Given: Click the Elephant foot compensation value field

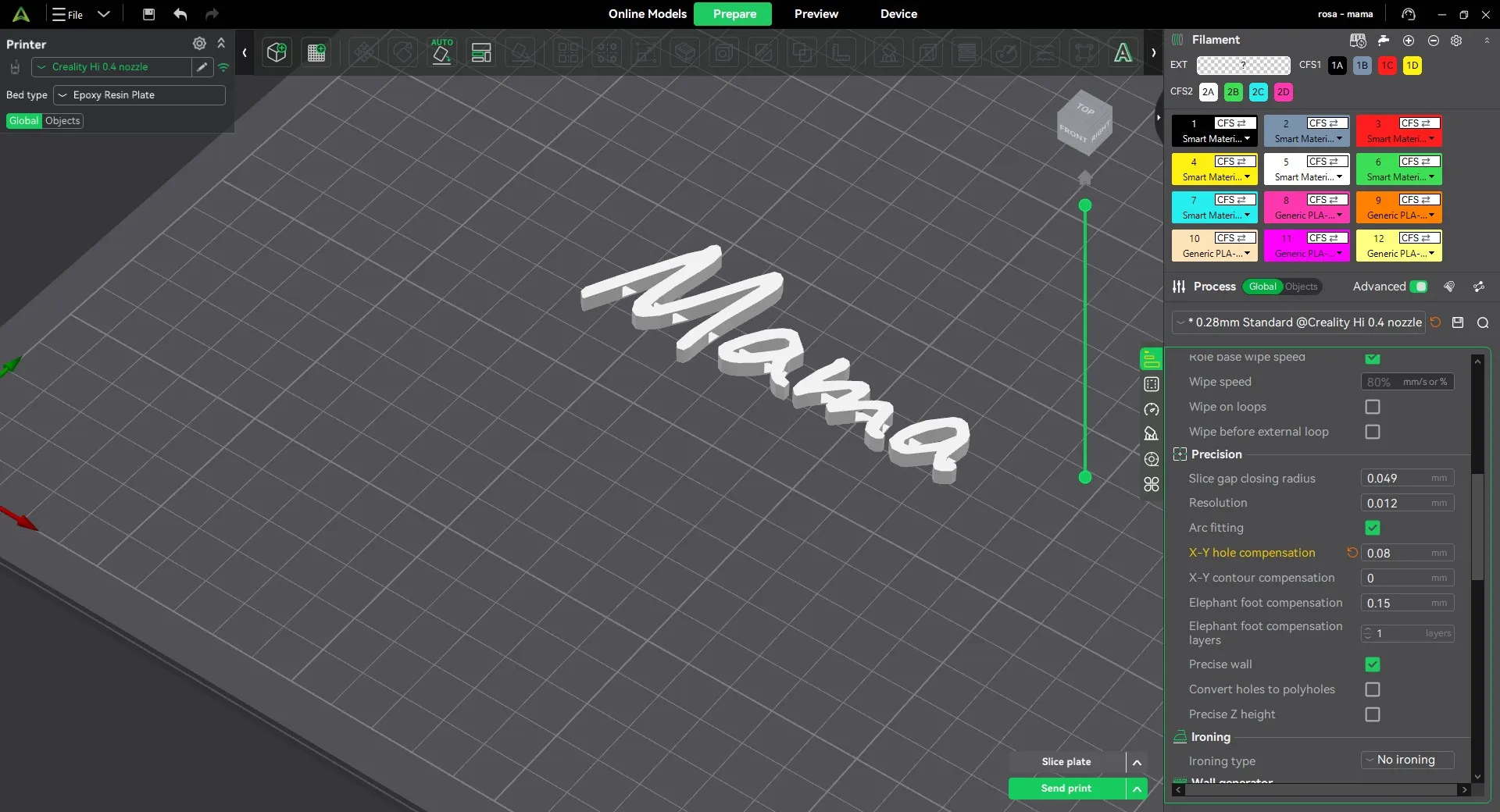Looking at the screenshot, I should point(1407,603).
